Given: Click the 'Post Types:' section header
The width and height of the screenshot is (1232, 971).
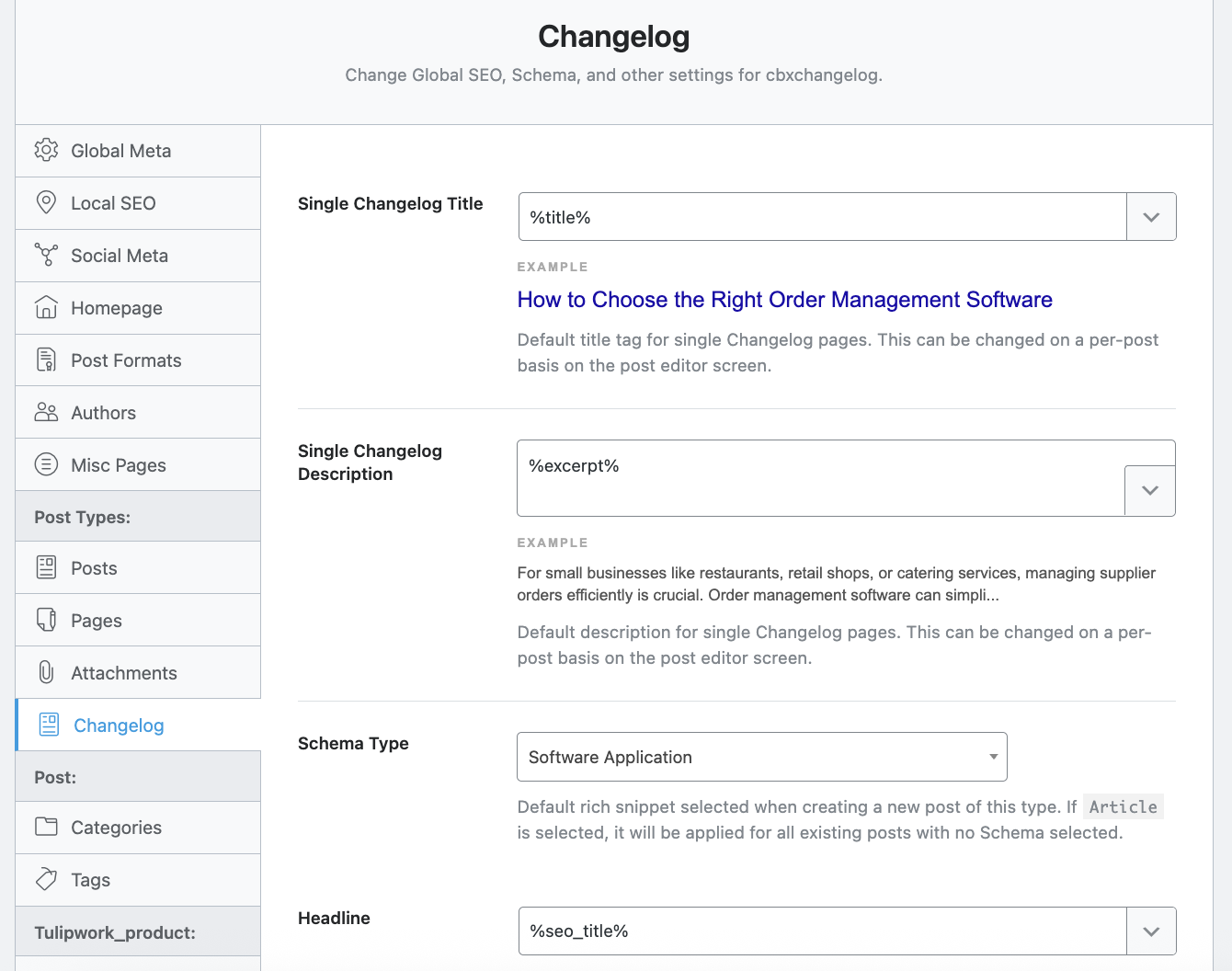Looking at the screenshot, I should tap(138, 517).
